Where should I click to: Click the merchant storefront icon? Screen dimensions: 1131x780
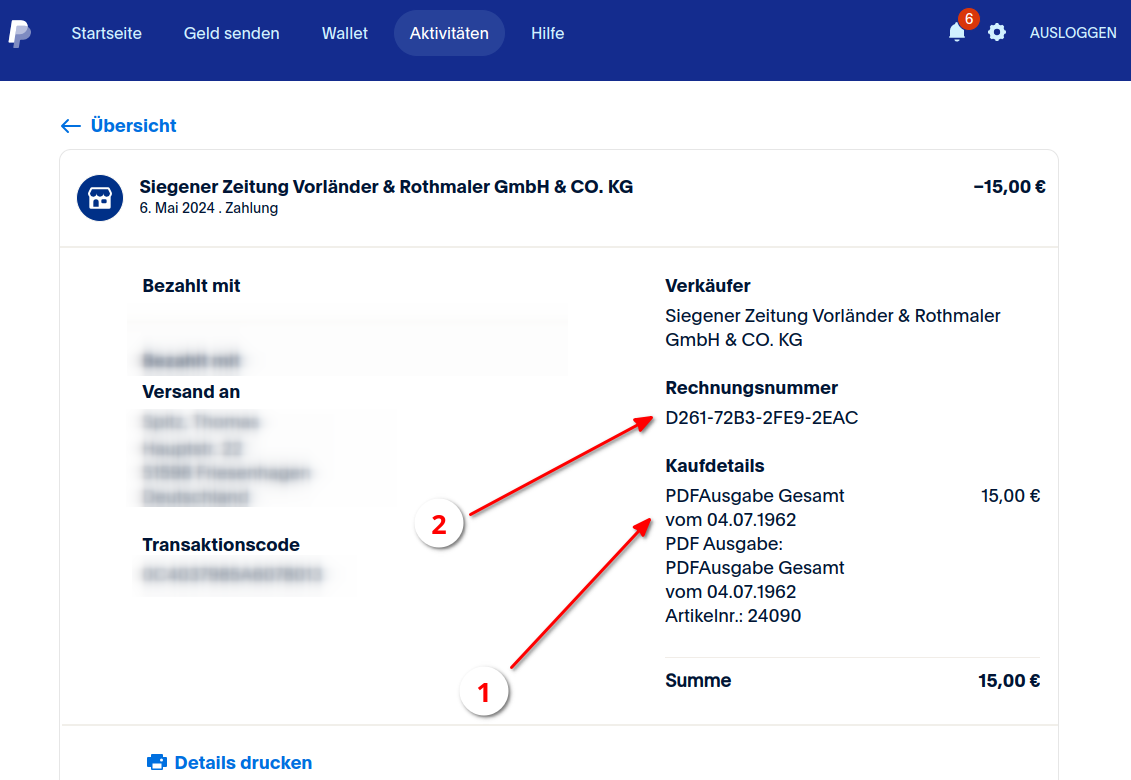[x=100, y=198]
